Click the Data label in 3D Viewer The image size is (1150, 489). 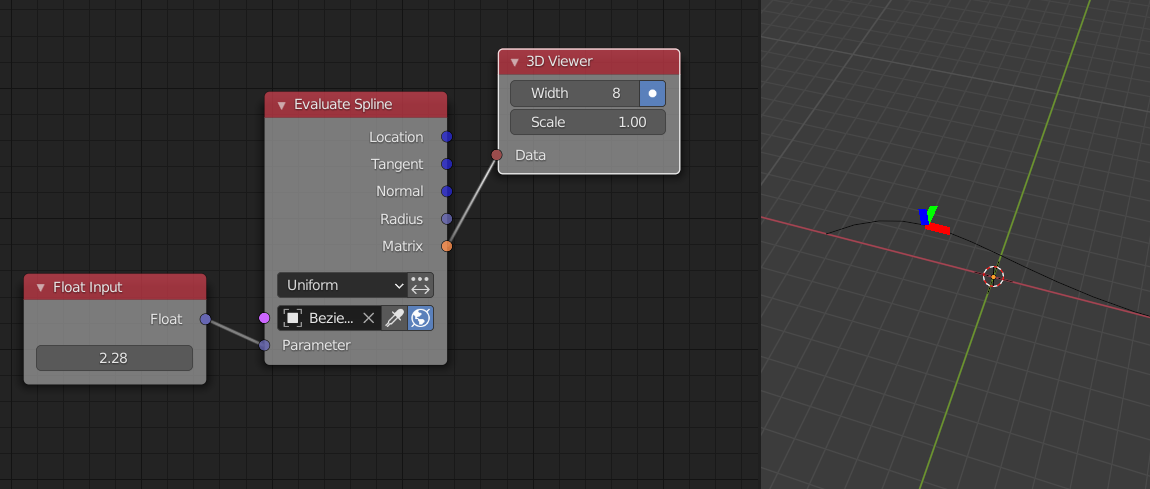coord(531,155)
